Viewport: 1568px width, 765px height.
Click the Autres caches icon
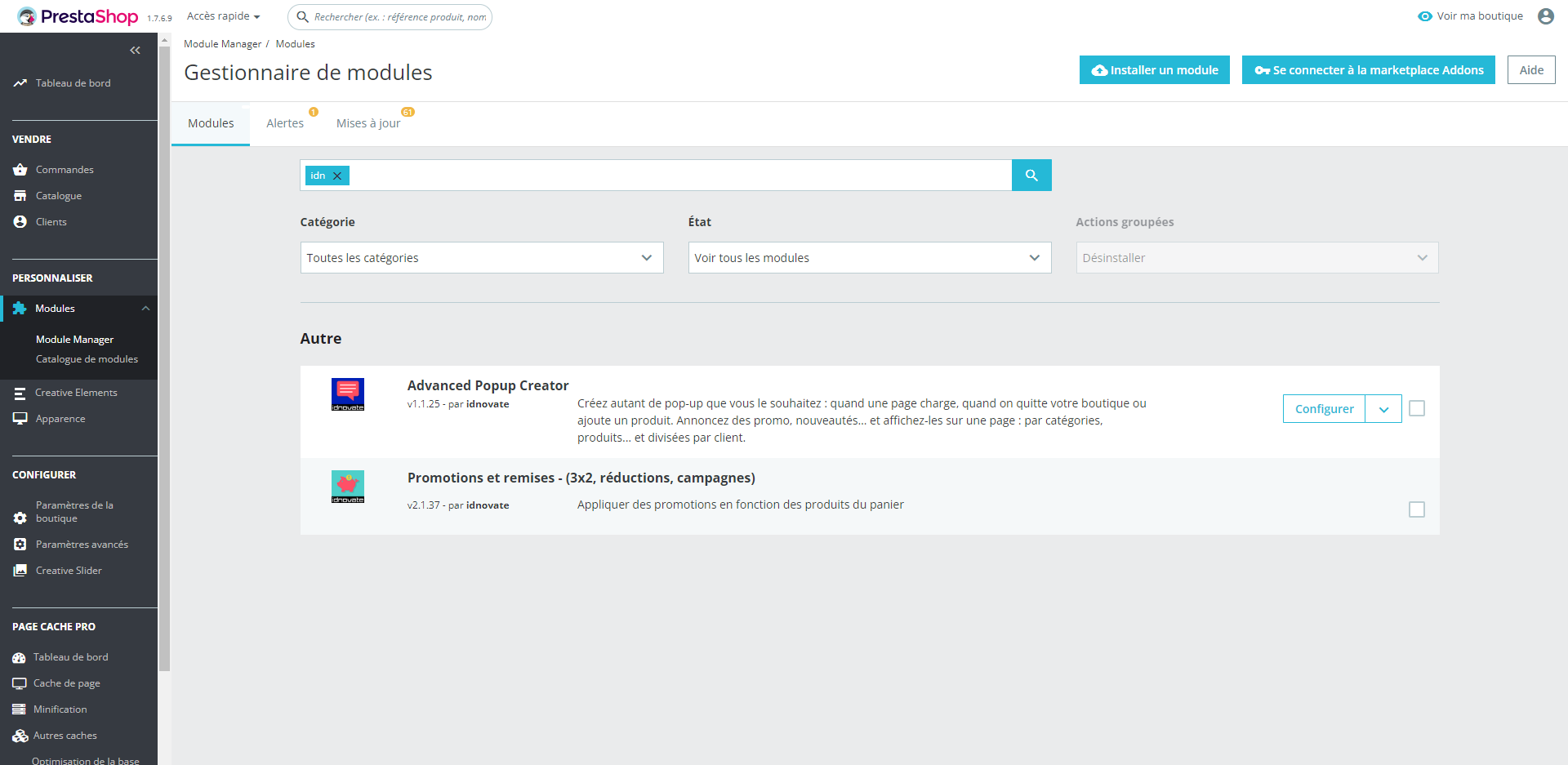(x=20, y=736)
